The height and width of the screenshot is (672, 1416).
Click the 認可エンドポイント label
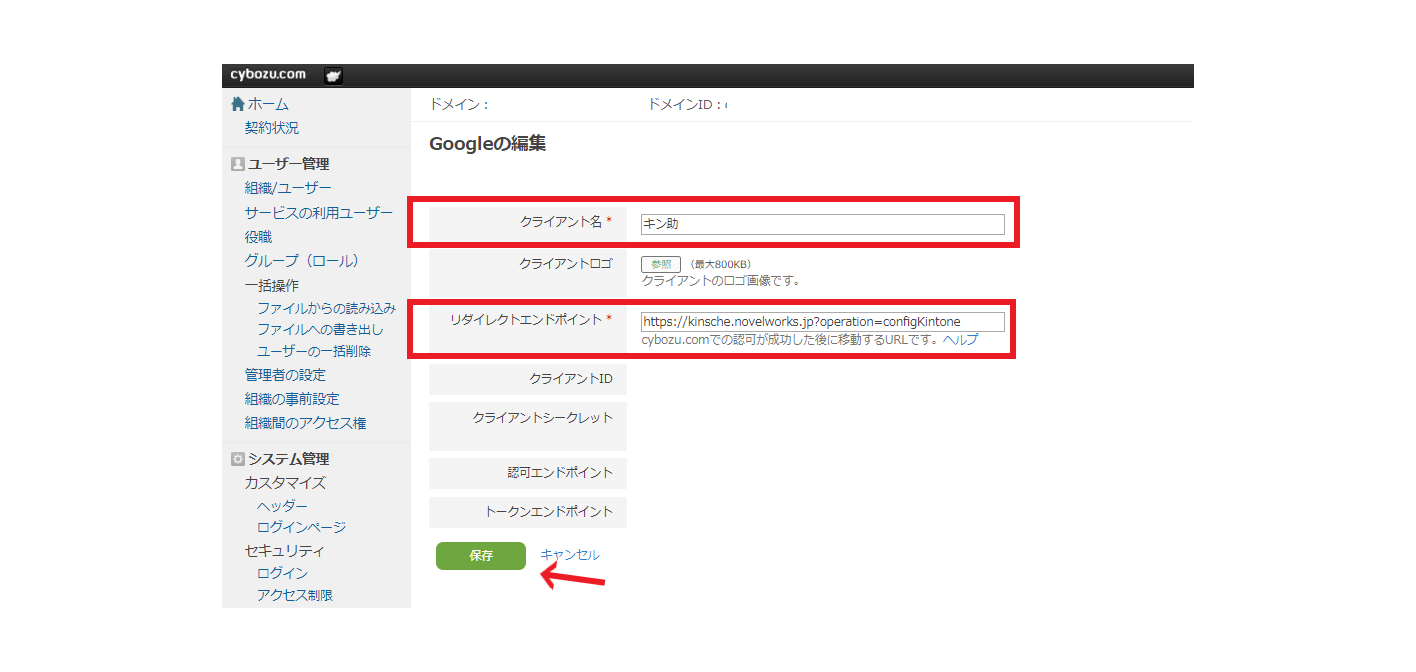click(560, 472)
